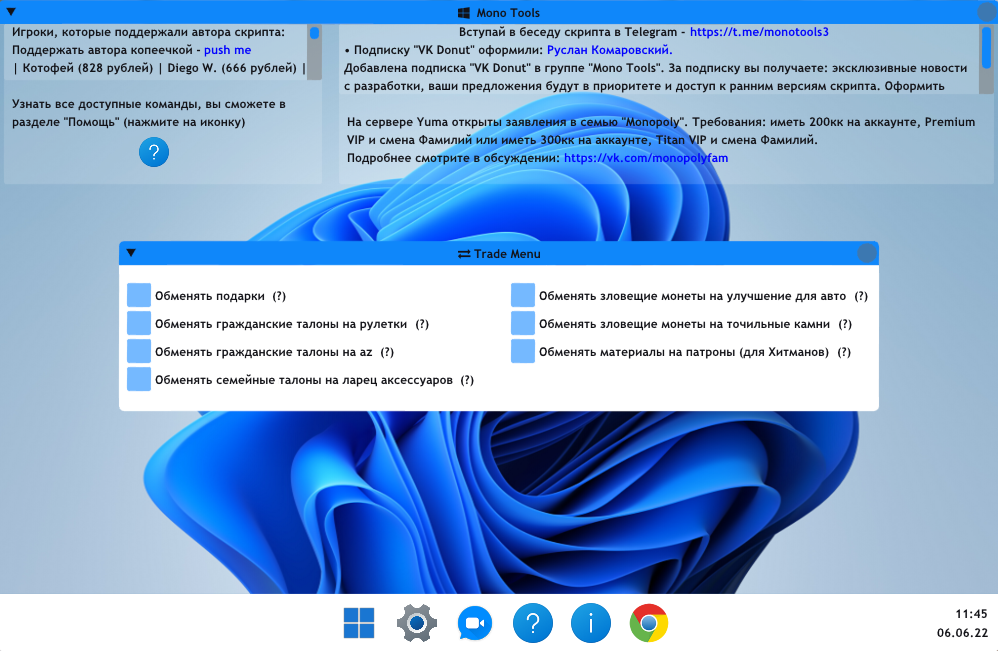Image resolution: width=998 pixels, height=651 pixels.
Task: Show hint (?) for монеты на точильные камни
Action: click(845, 324)
